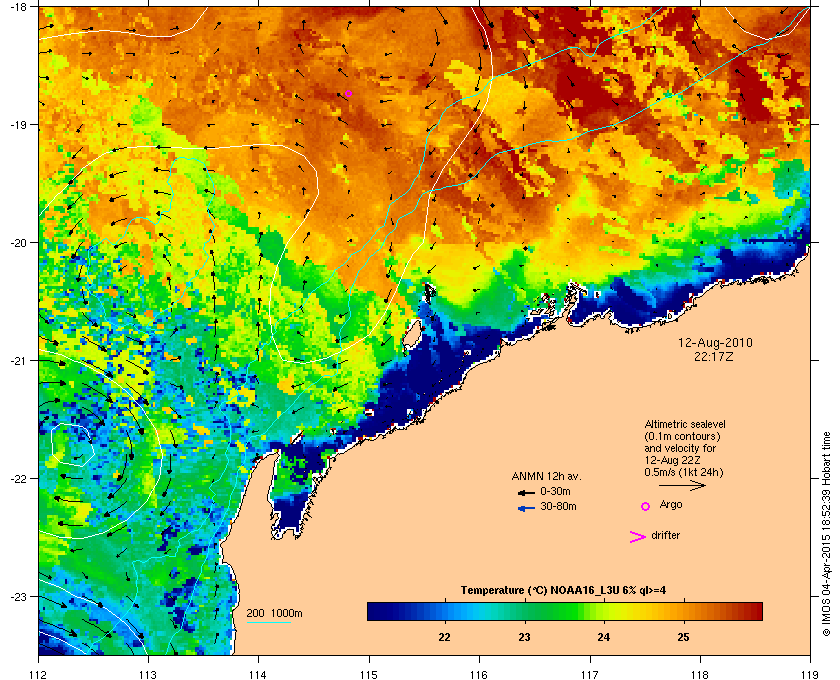Click the '22:17Z' time label

point(713,356)
